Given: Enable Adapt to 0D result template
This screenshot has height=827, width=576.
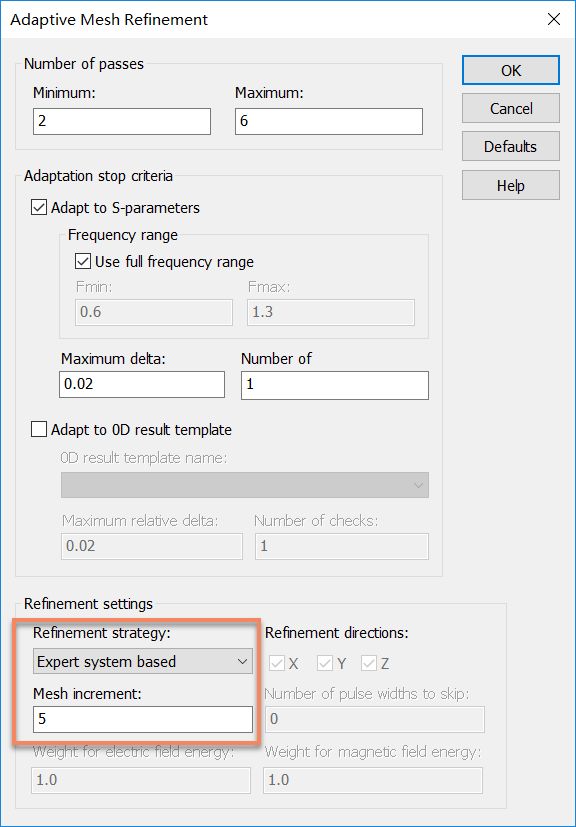Looking at the screenshot, I should tap(39, 429).
